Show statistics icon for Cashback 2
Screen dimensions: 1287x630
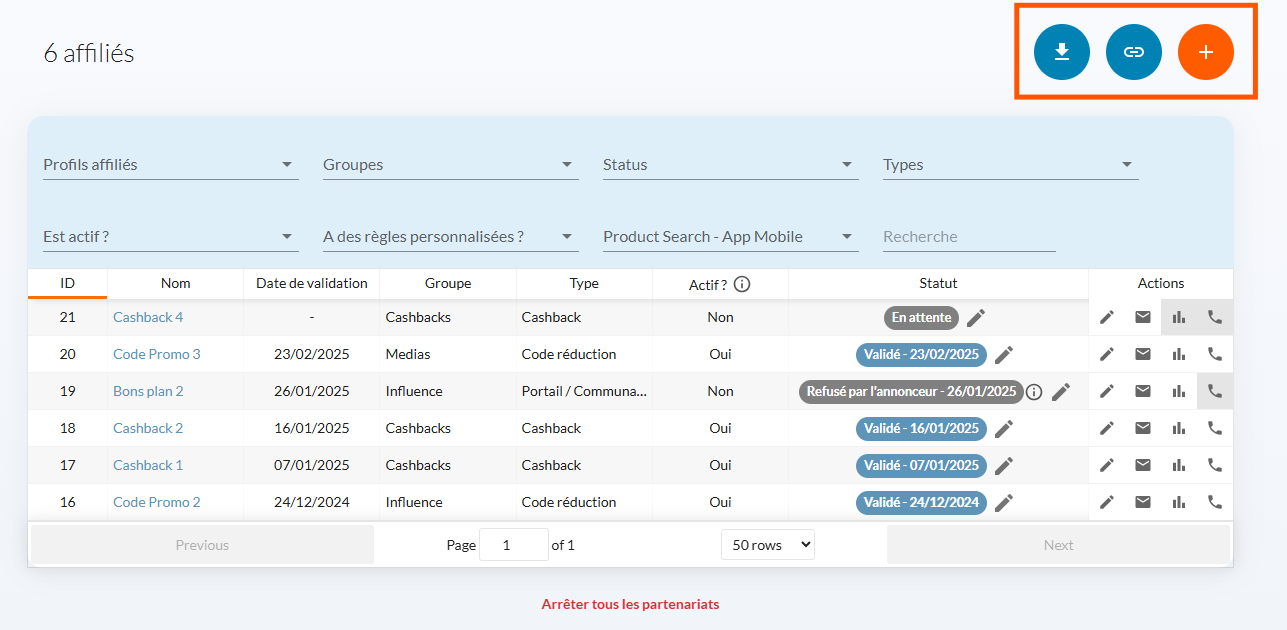tap(1179, 428)
